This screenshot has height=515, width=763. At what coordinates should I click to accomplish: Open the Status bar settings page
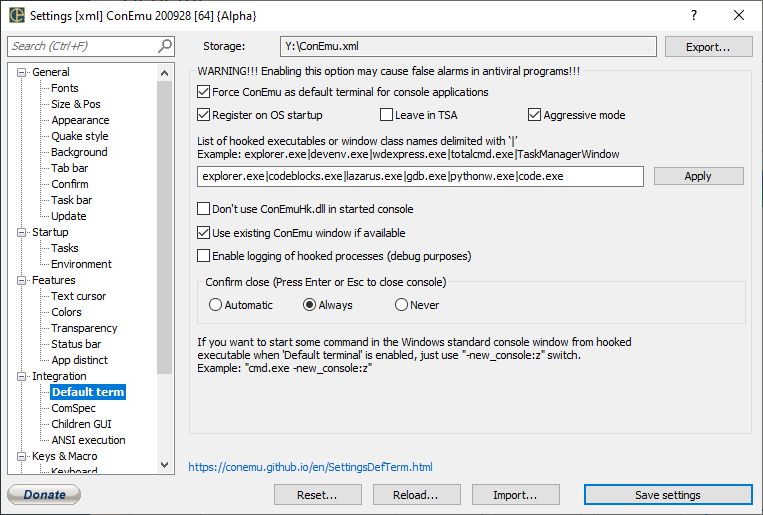coord(76,345)
